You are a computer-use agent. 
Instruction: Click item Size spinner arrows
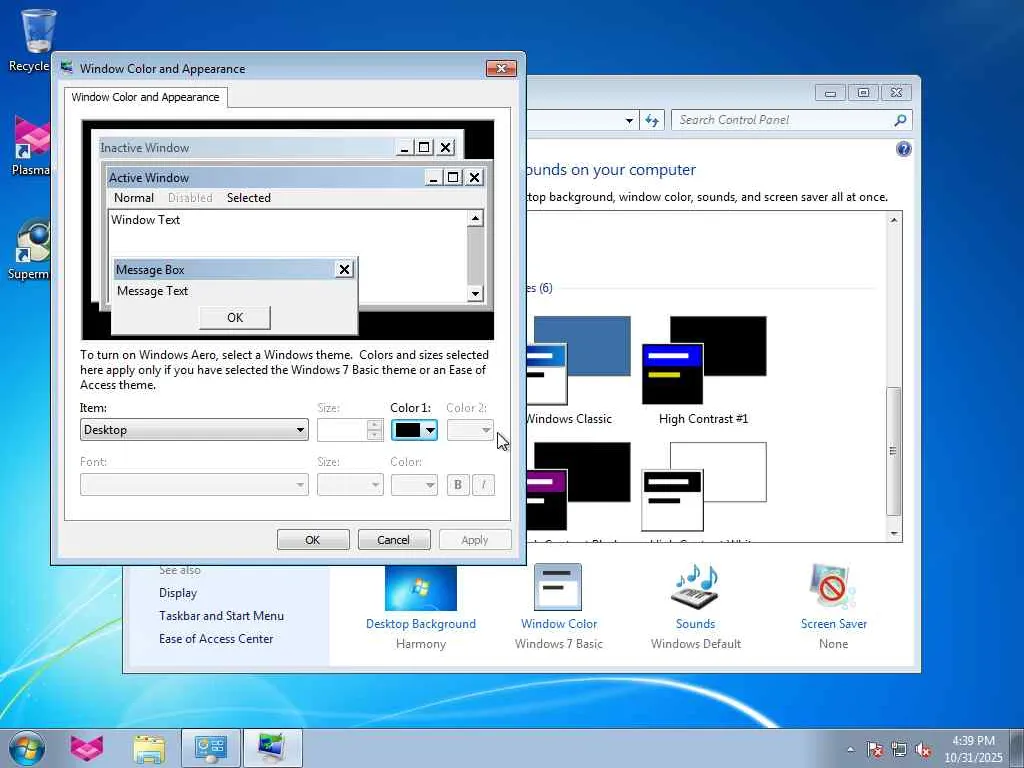374,430
